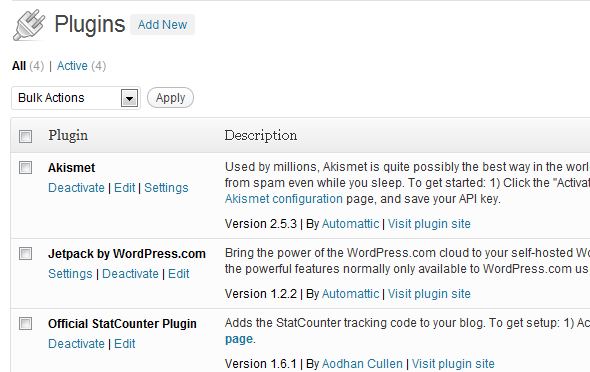The image size is (590, 372).
Task: Show All plugins filter
Action: (19, 66)
